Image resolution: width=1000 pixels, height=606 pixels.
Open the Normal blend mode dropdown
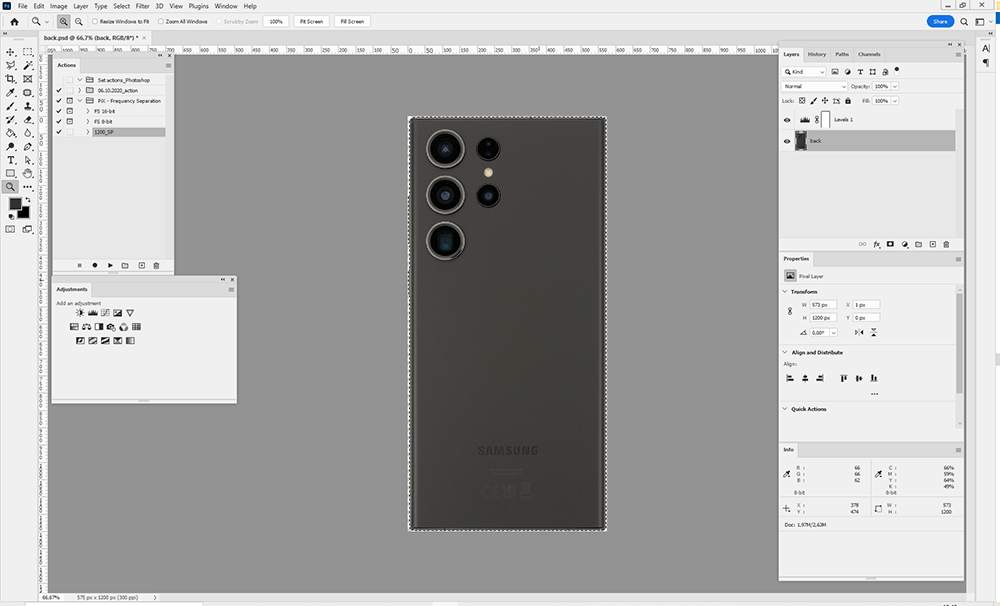[814, 86]
